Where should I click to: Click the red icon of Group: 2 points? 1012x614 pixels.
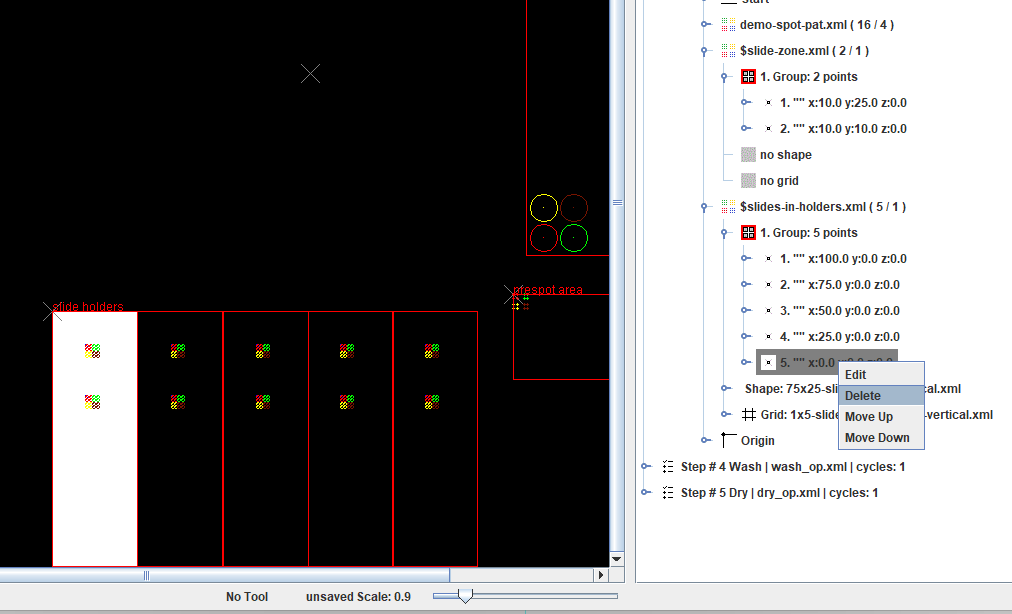(748, 77)
